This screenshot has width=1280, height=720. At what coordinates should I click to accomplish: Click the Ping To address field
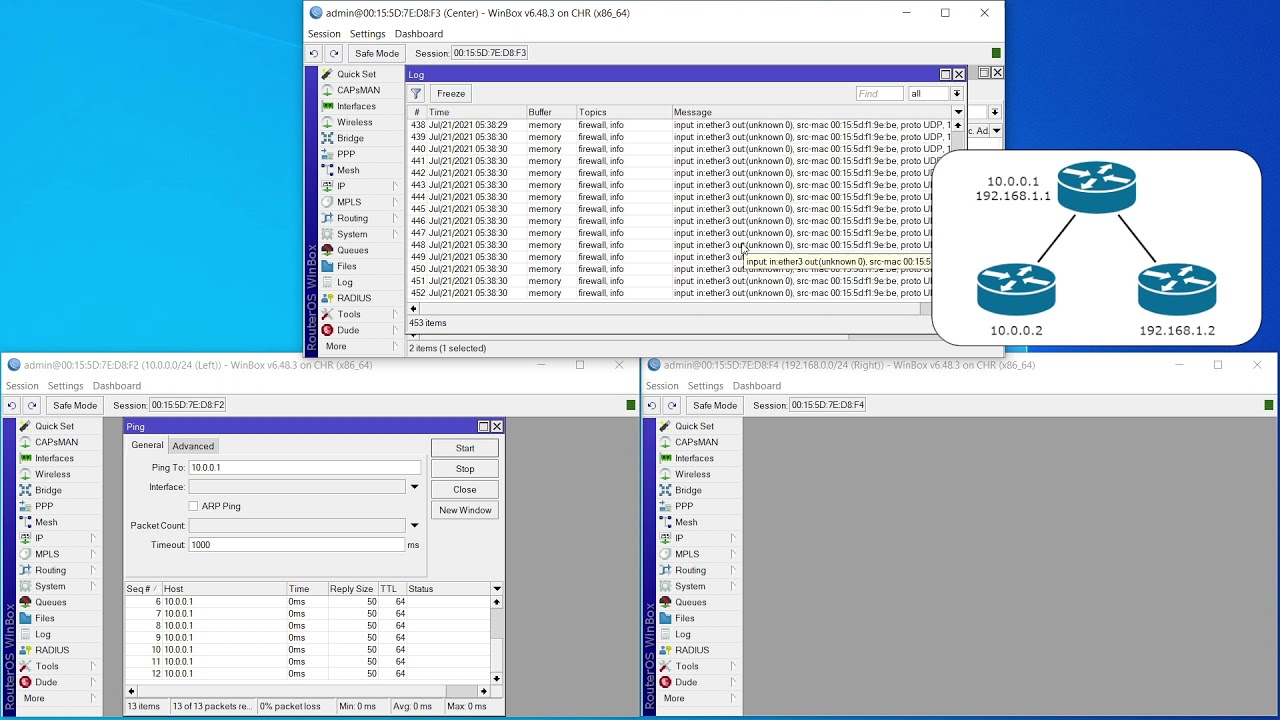[305, 468]
